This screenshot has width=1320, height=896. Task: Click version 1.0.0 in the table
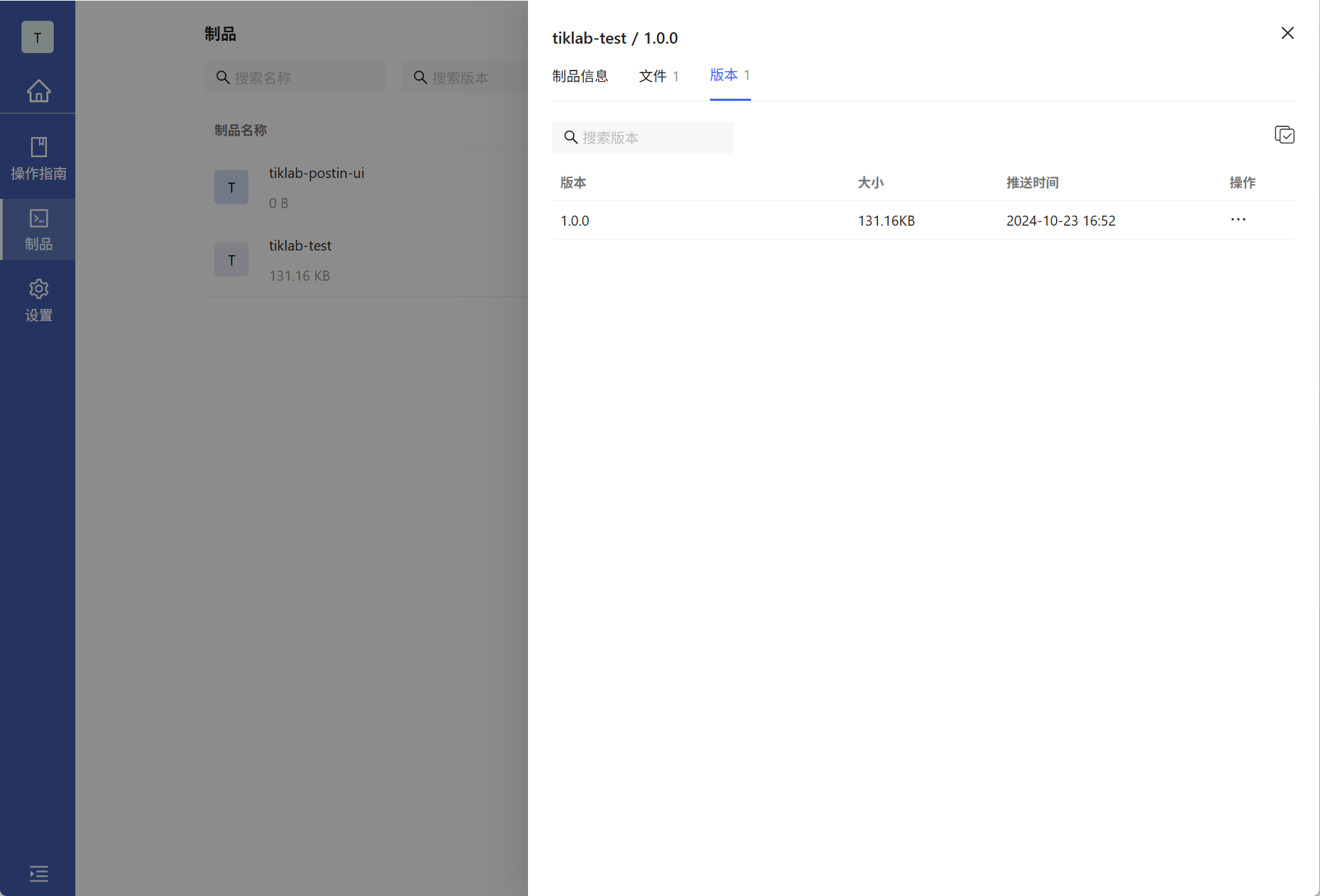575,221
